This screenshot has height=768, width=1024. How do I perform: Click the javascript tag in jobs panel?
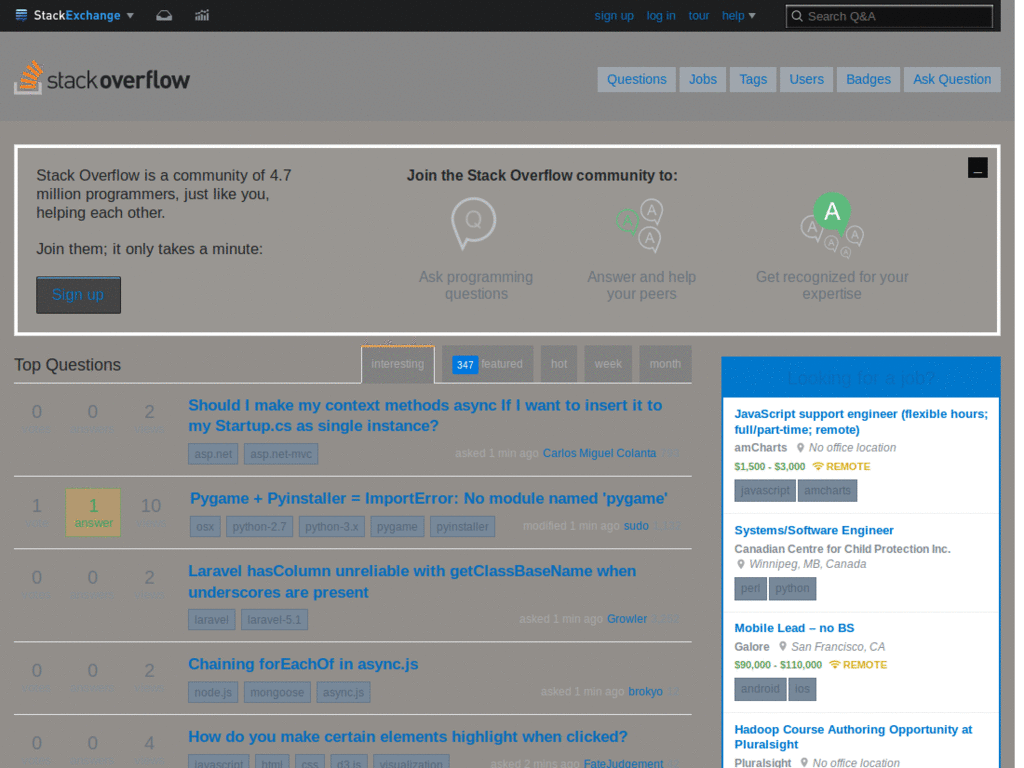765,490
